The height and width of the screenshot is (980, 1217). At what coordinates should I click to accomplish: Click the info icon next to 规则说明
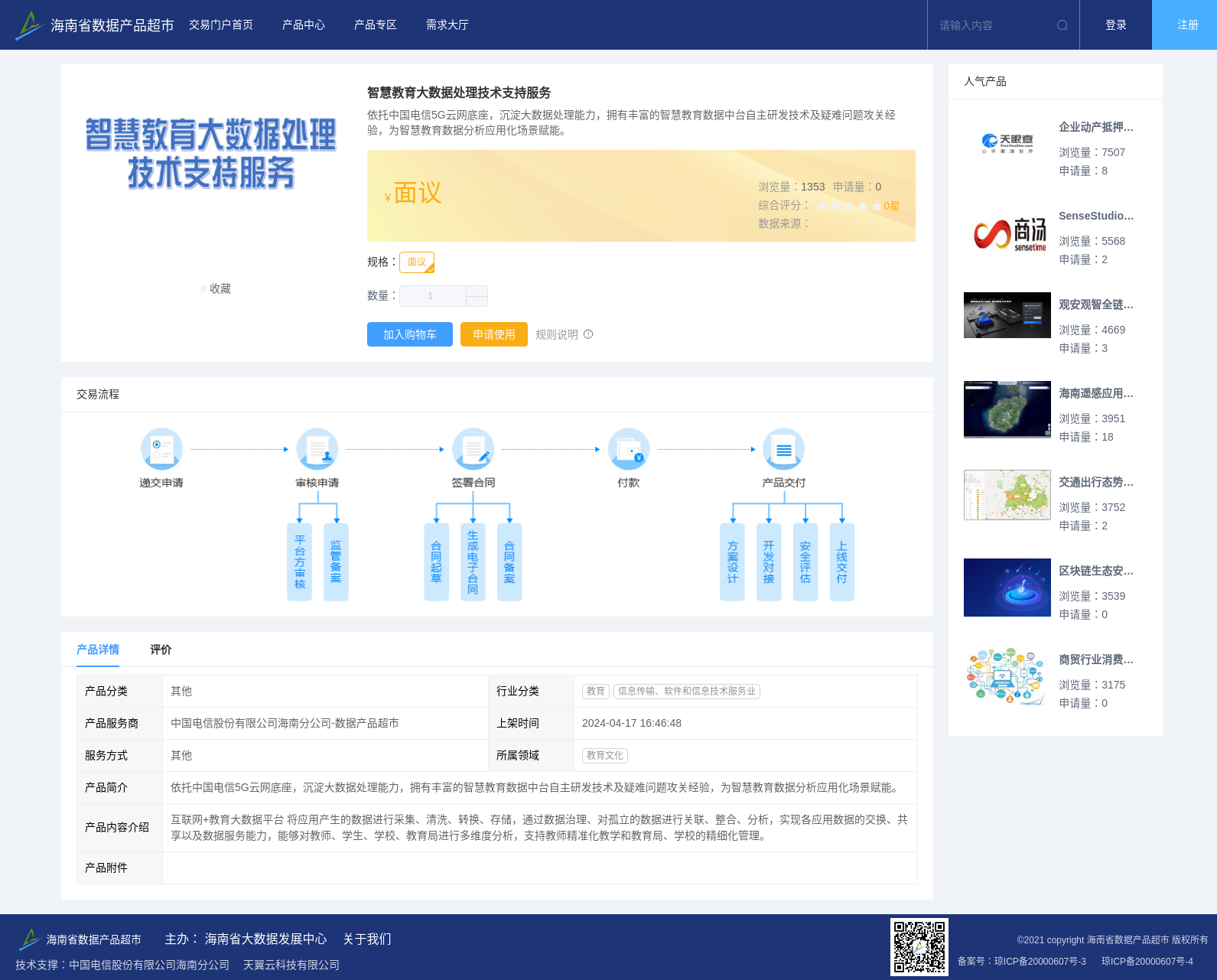click(x=588, y=334)
